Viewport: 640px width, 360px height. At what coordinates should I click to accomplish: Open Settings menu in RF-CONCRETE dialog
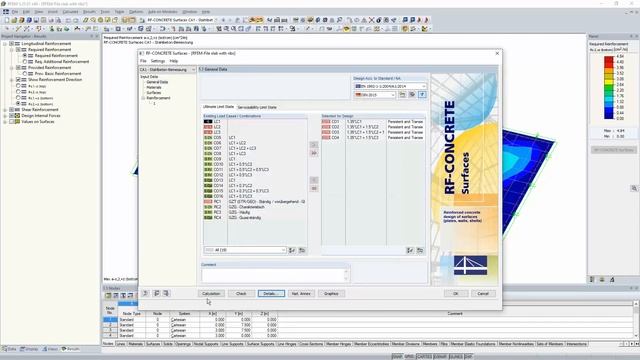158,61
